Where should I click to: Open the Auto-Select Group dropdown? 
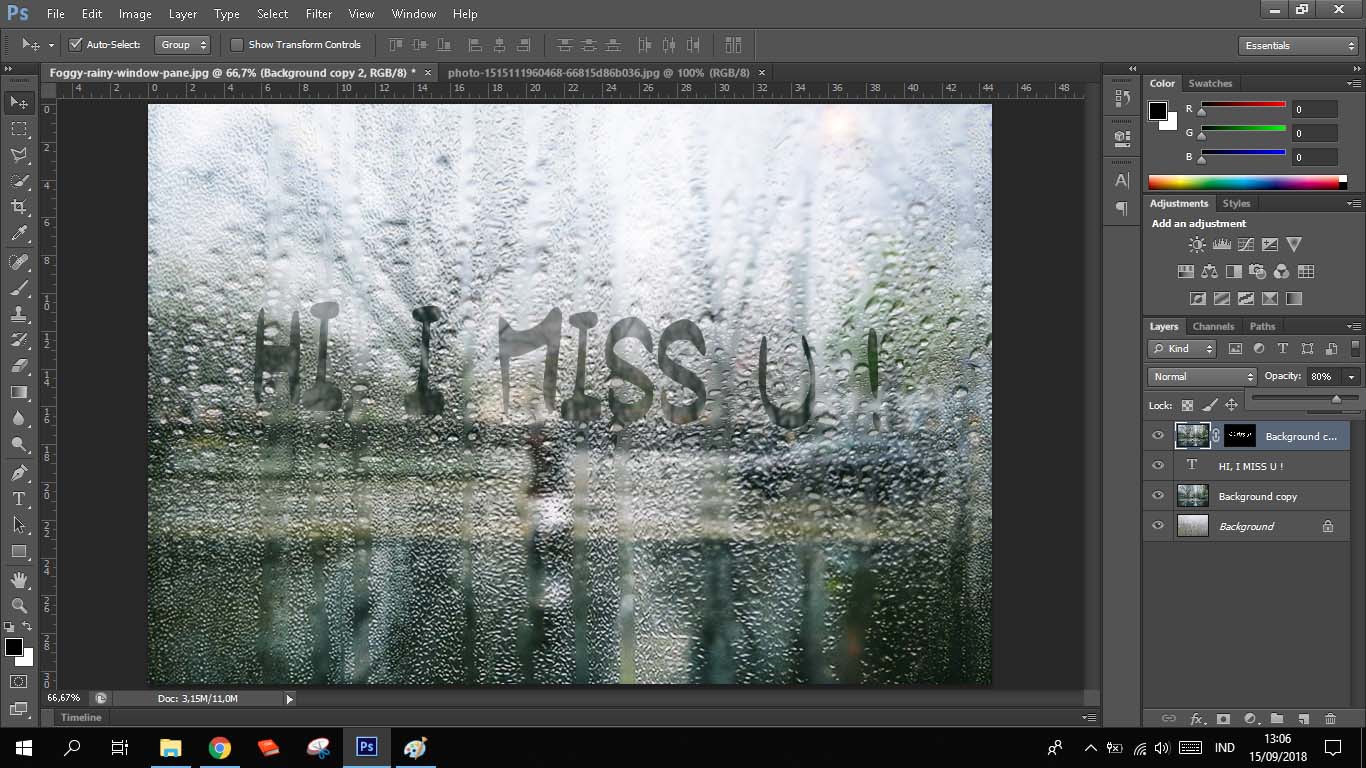point(183,45)
